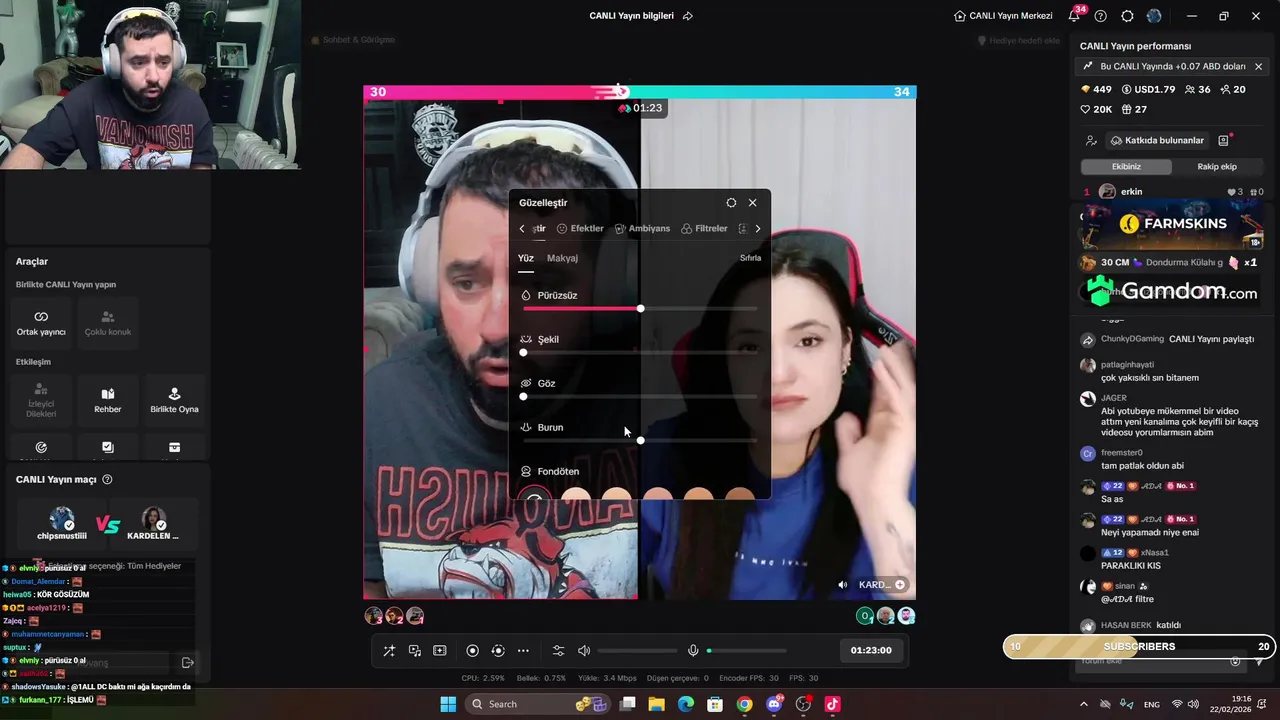Adjust the speaker volume slider
Image resolution: width=1280 pixels, height=720 pixels.
[637, 651]
